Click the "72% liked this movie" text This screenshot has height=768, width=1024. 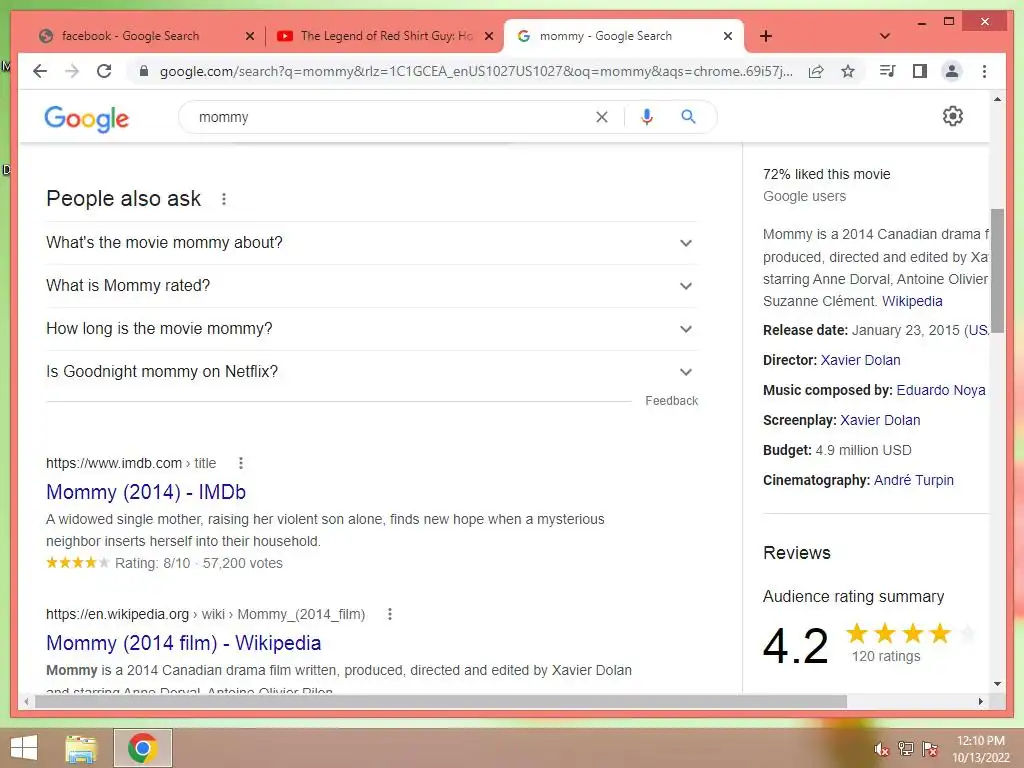(826, 174)
